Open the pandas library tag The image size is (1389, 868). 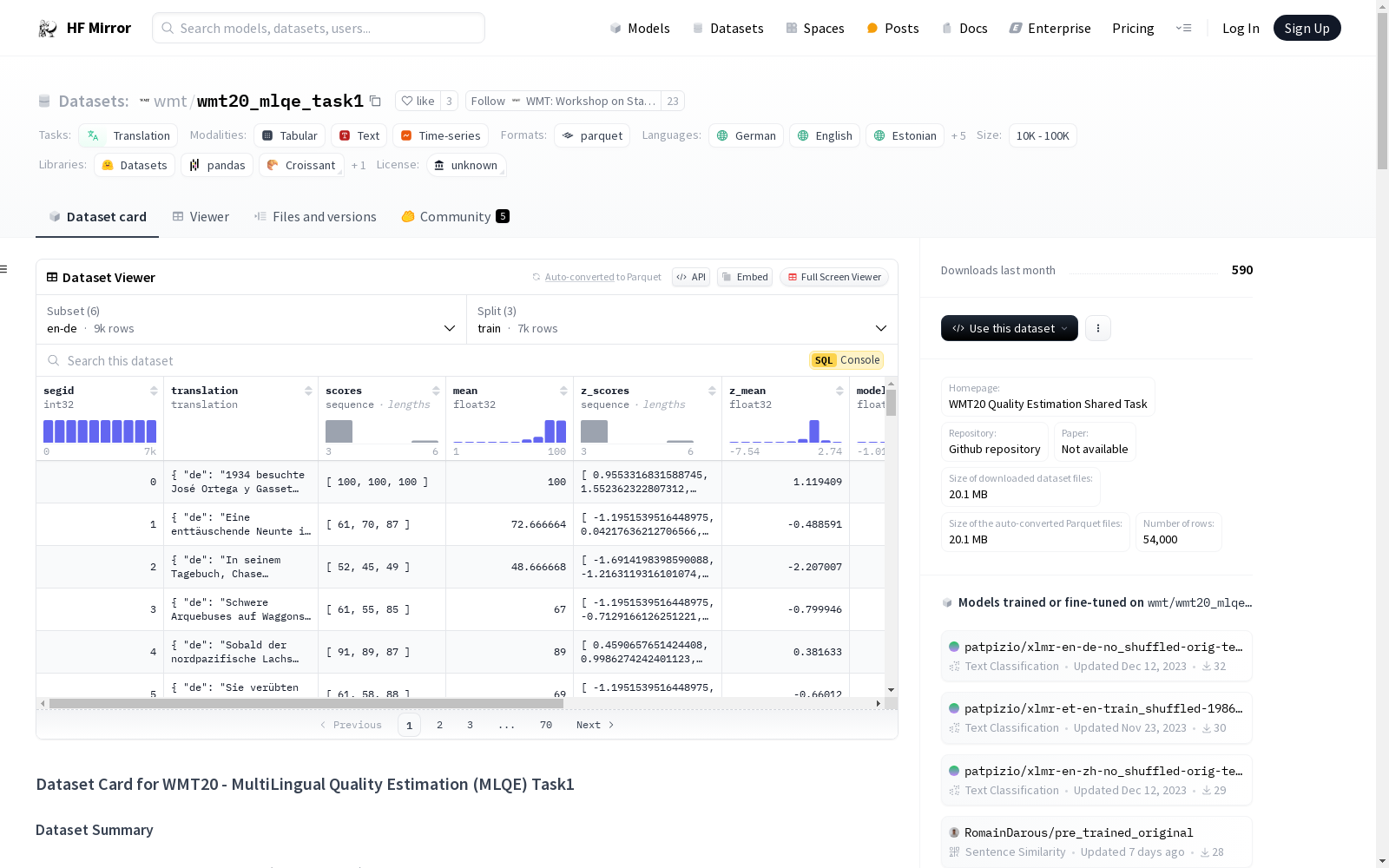point(217,165)
